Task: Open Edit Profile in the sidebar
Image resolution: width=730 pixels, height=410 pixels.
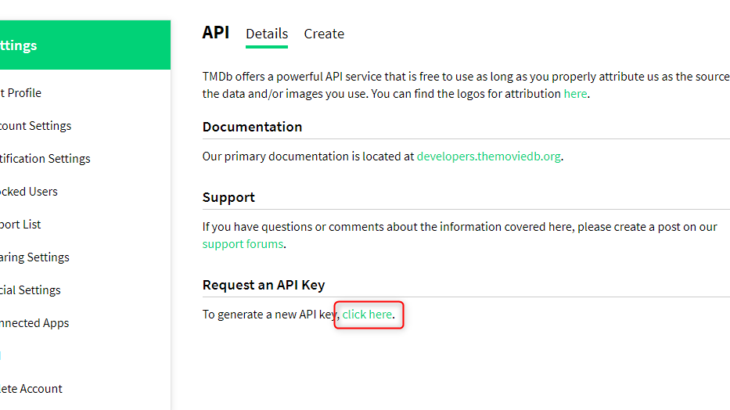Action: 22,93
